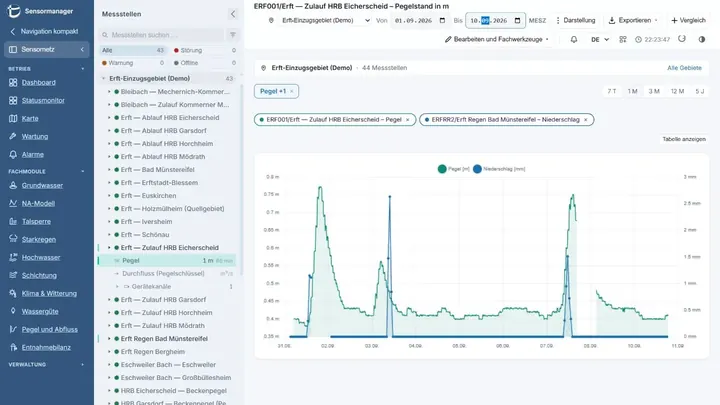This screenshot has width=720, height=405.
Task: Click the Vergleich button
Action: pos(688,20)
